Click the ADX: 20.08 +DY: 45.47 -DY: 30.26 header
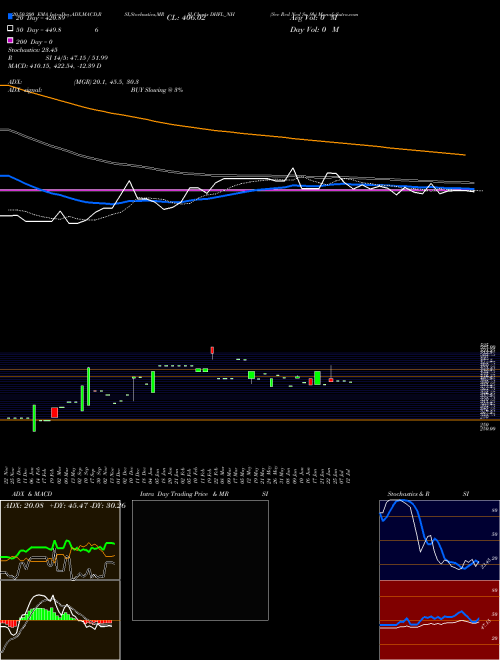Image resolution: width=500 pixels, height=660 pixels. coord(65,505)
